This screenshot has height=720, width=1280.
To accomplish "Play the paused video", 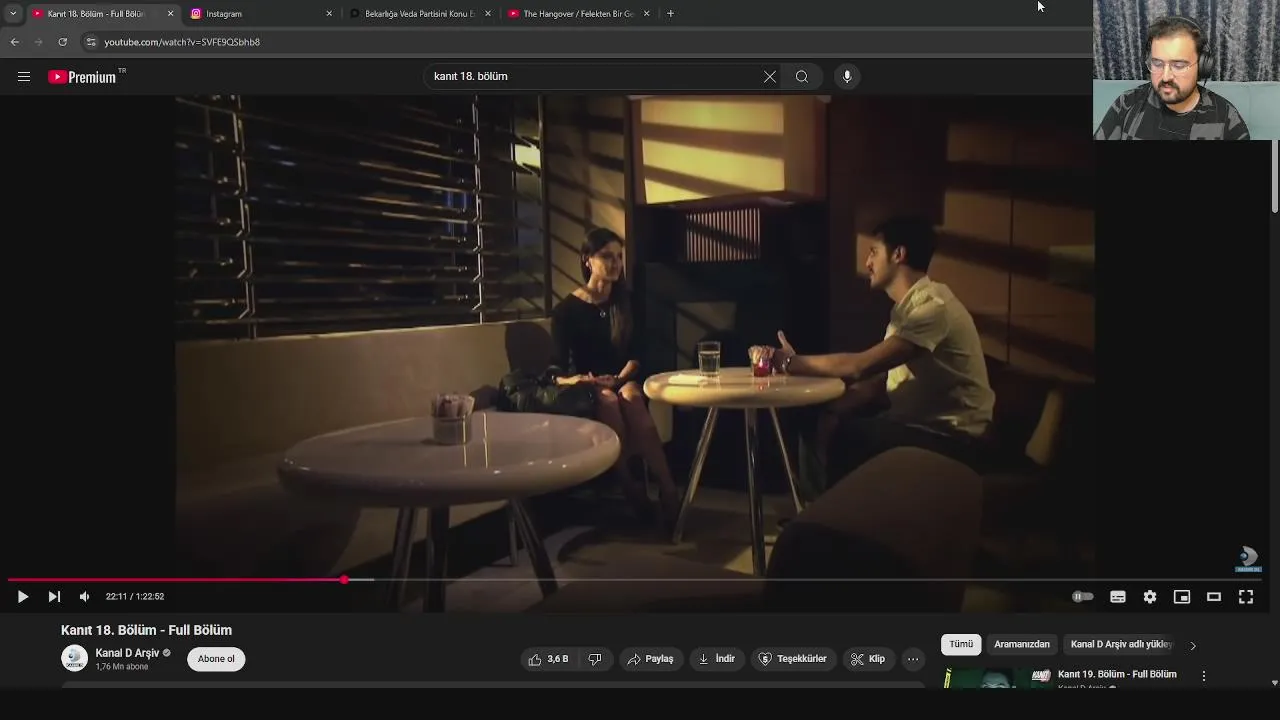I will pos(23,597).
